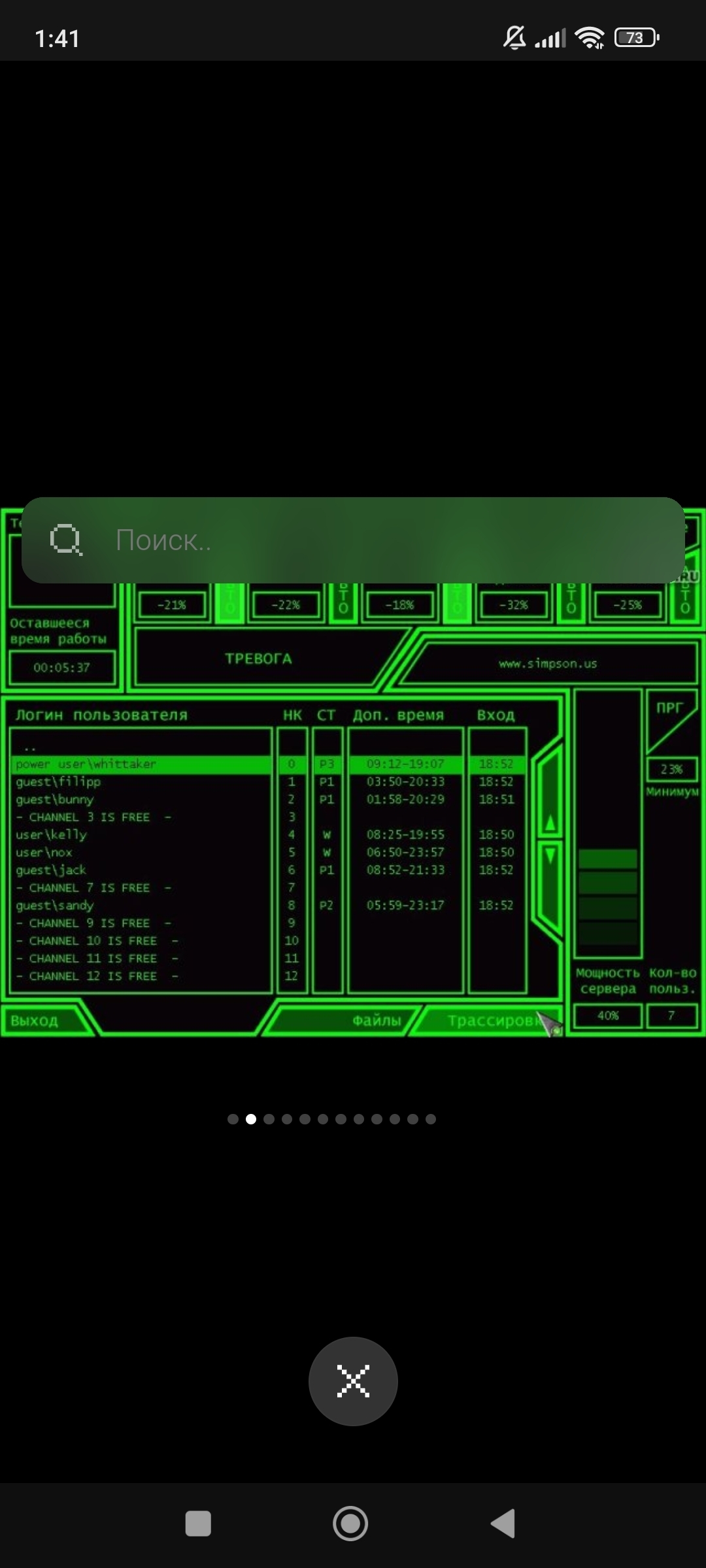Close the image viewer with X button
This screenshot has width=706, height=1568.
click(x=353, y=1381)
